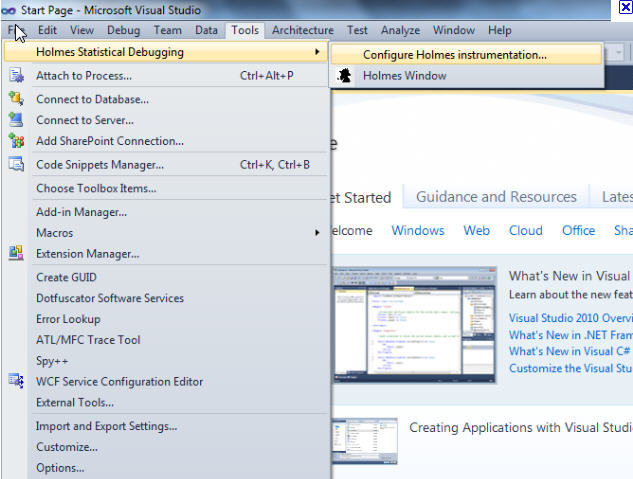Open Options menu item

pos(166,468)
